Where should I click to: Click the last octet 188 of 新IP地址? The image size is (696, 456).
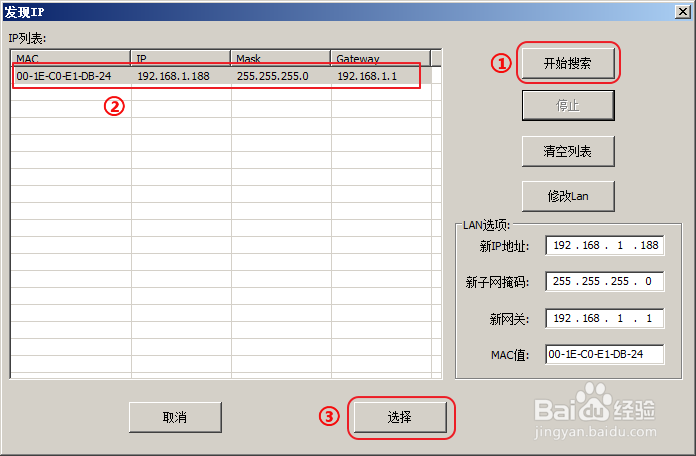click(x=649, y=246)
